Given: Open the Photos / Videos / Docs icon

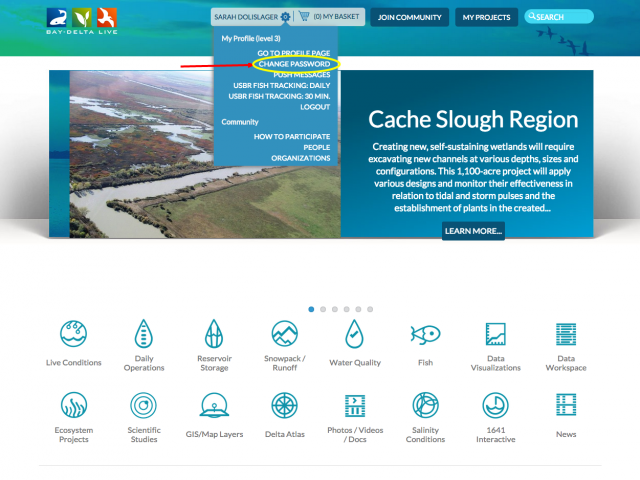Looking at the screenshot, I should click(x=355, y=405).
